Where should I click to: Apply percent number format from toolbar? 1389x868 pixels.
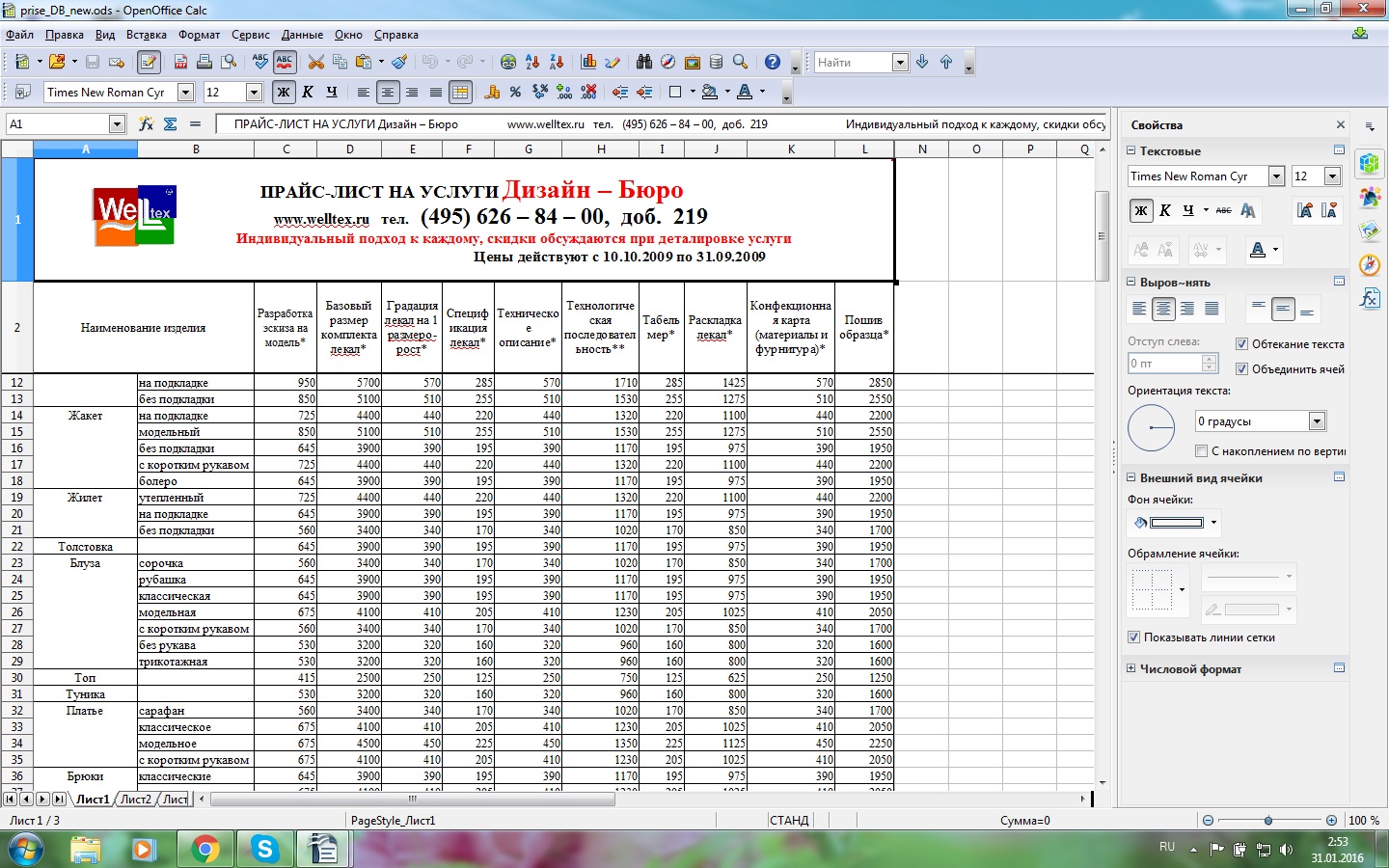click(x=515, y=93)
